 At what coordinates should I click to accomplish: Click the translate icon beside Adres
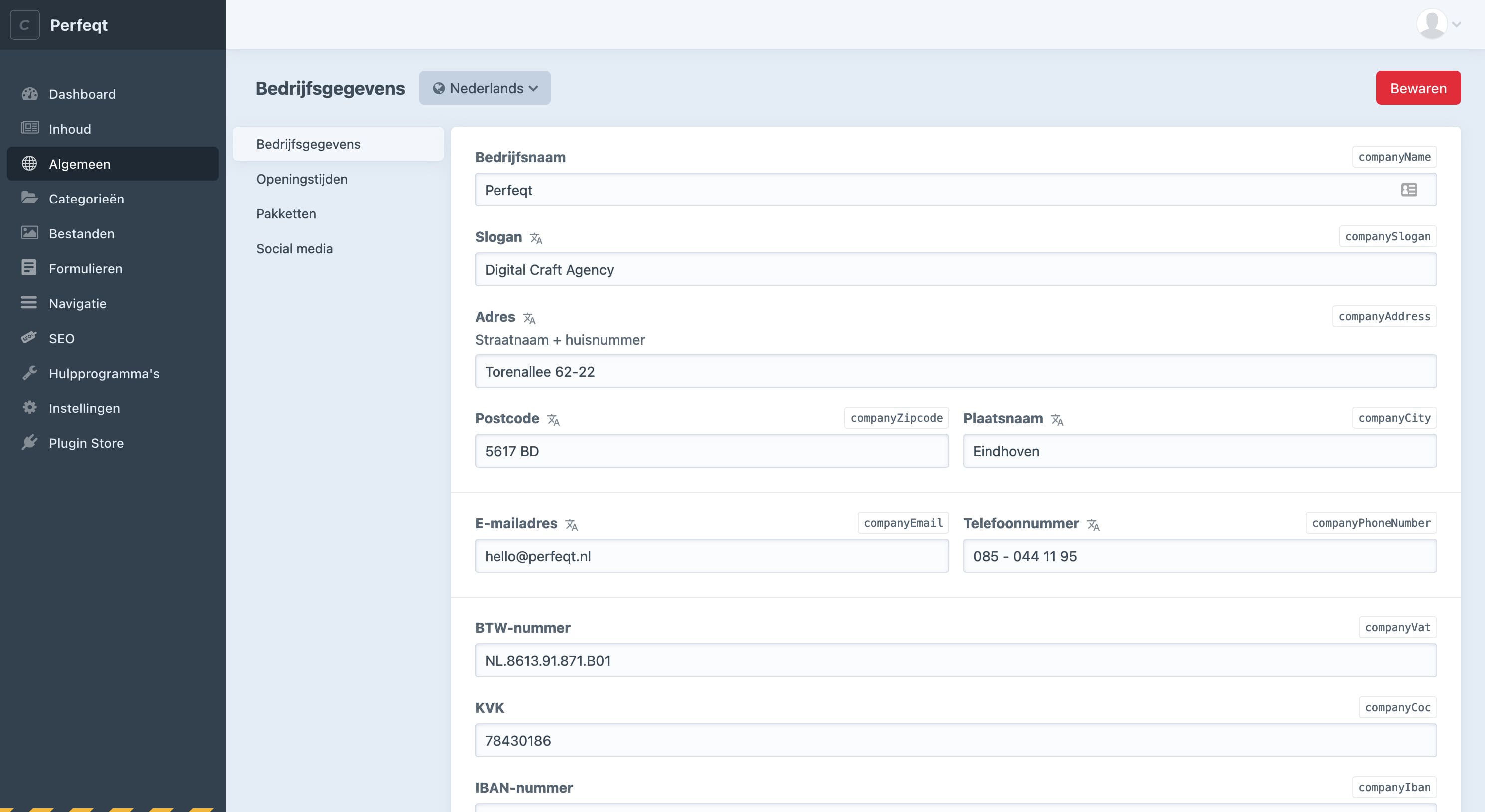point(529,318)
